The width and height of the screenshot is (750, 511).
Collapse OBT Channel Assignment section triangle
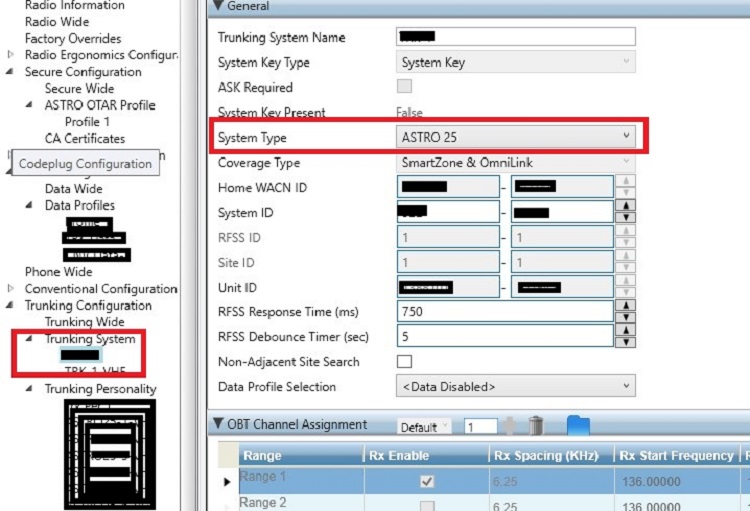coord(218,425)
